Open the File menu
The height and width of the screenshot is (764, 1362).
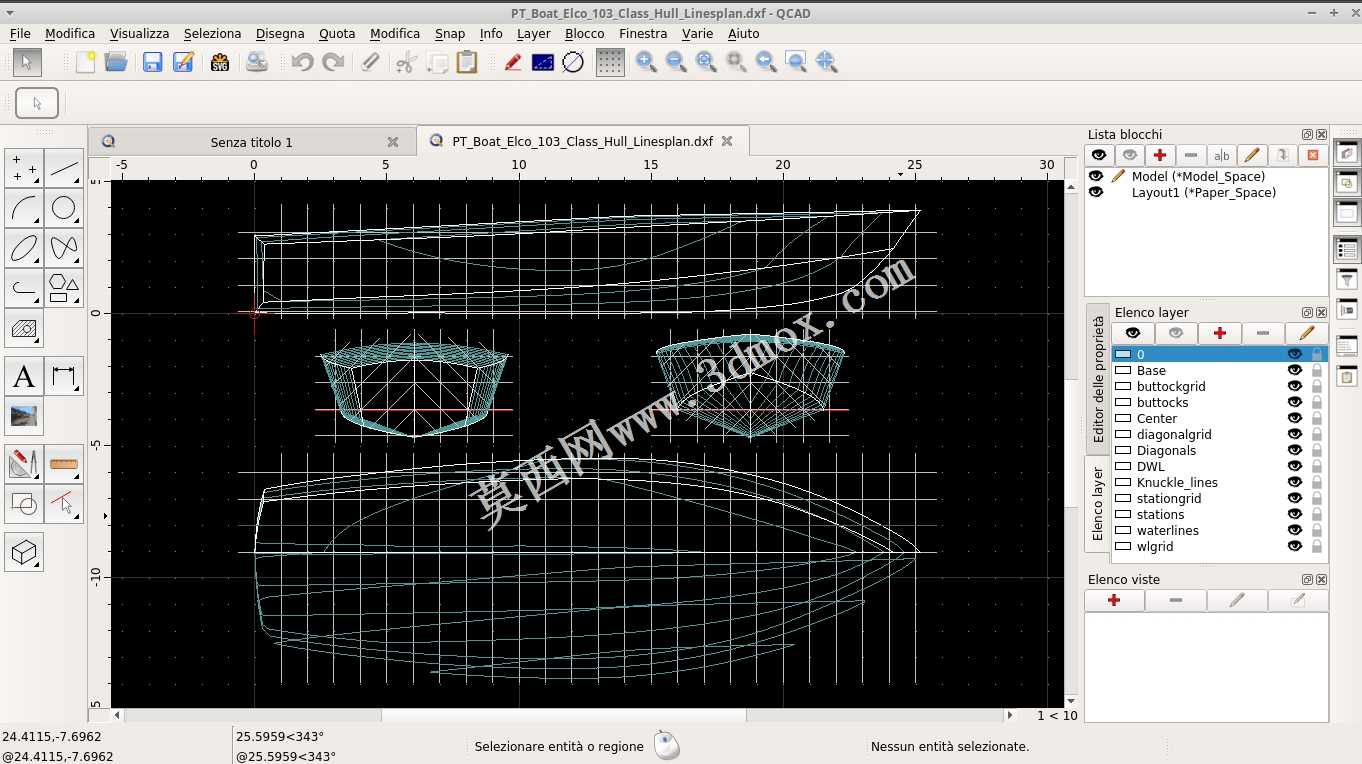click(20, 33)
